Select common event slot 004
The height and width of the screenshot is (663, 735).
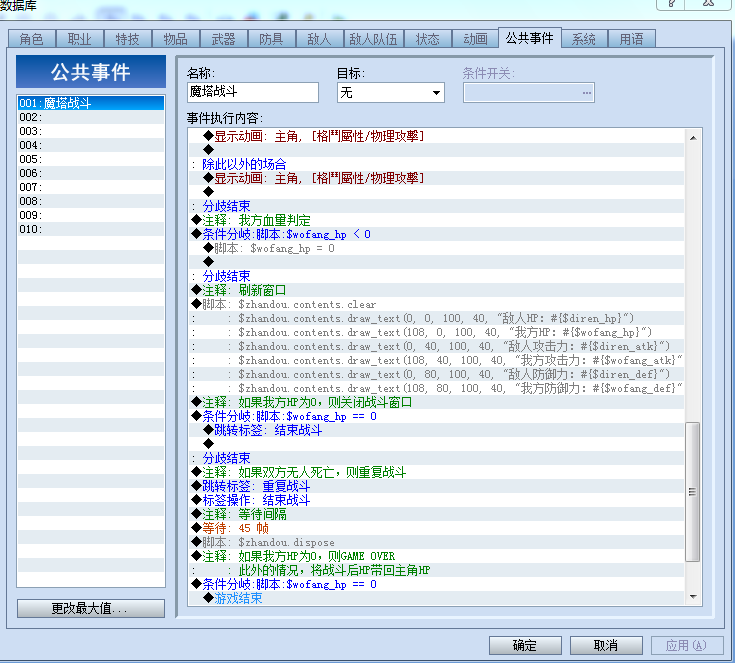point(91,145)
